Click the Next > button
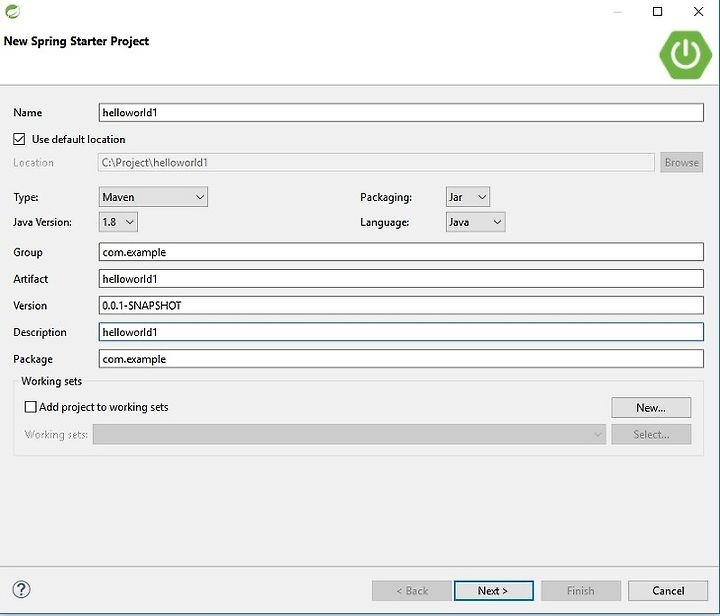 494,591
